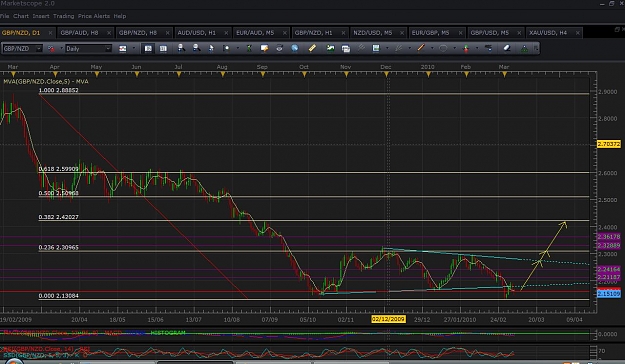This screenshot has width=625, height=364.
Task: Expand the arrow next to save template icon
Action: pos(387,49)
